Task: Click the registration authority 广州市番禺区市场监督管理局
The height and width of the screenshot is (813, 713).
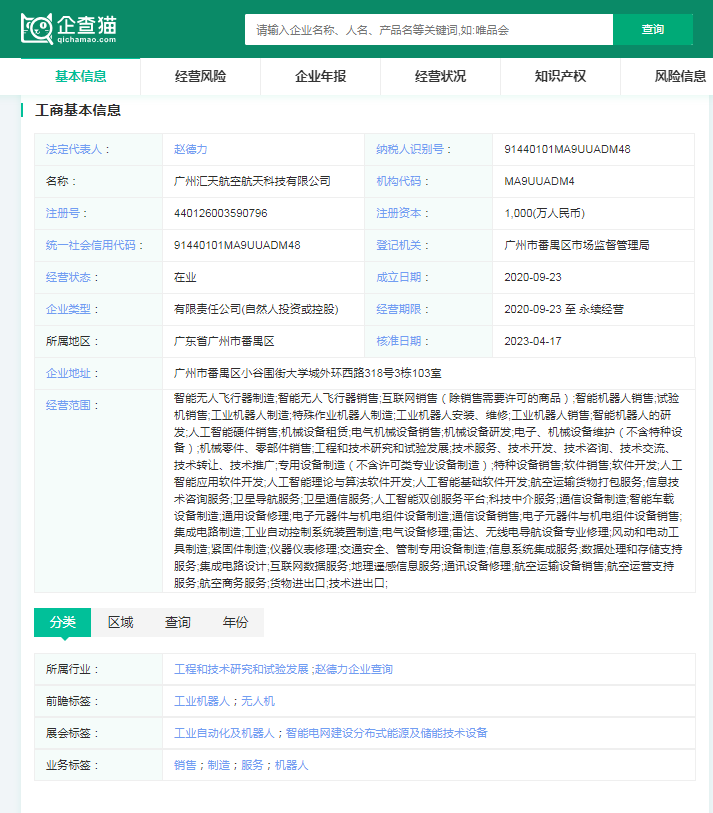Action: (577, 245)
